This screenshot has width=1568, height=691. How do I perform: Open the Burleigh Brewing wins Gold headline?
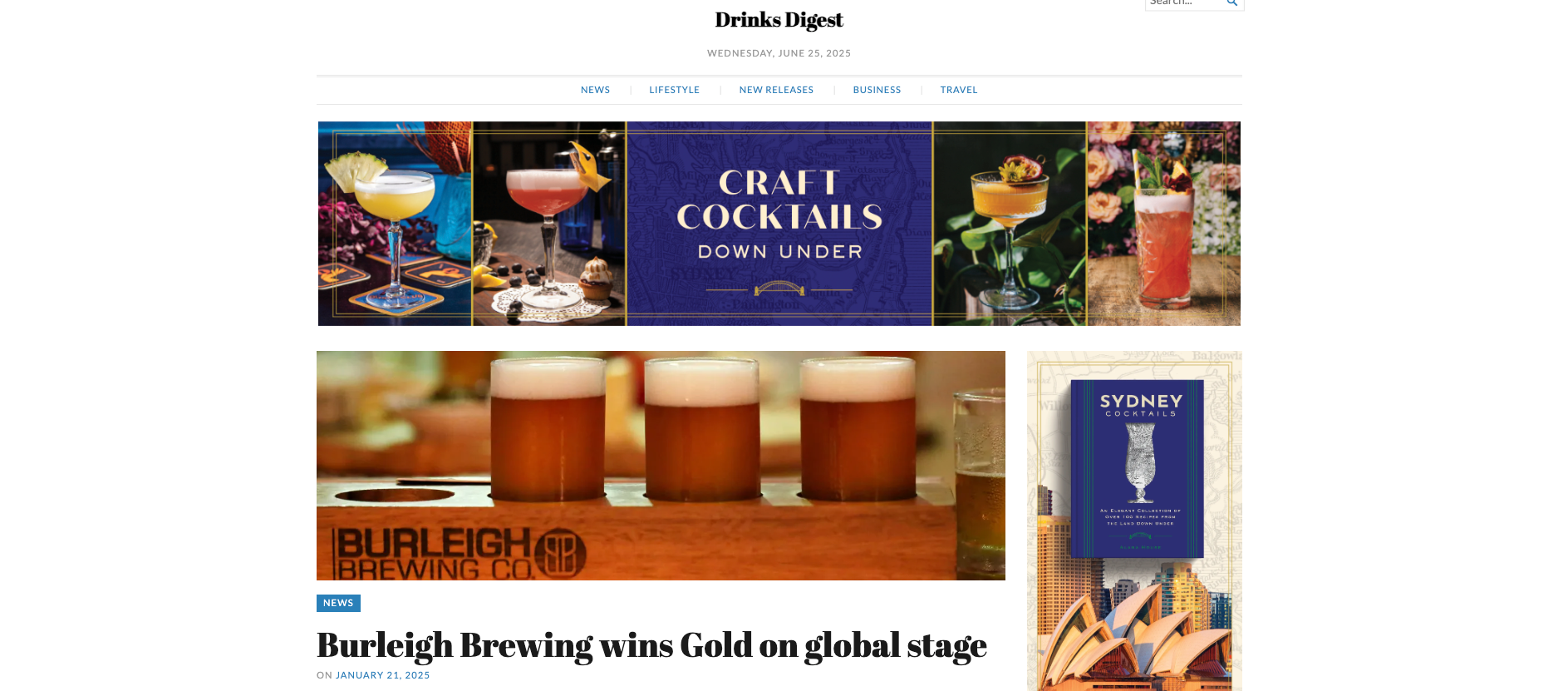(651, 646)
